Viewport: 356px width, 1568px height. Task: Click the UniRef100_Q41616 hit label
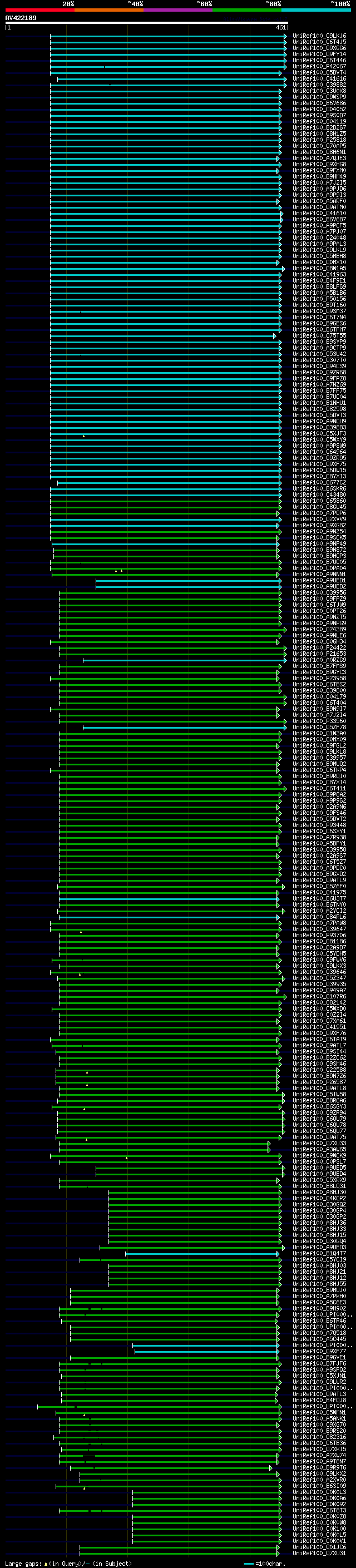(x=319, y=78)
